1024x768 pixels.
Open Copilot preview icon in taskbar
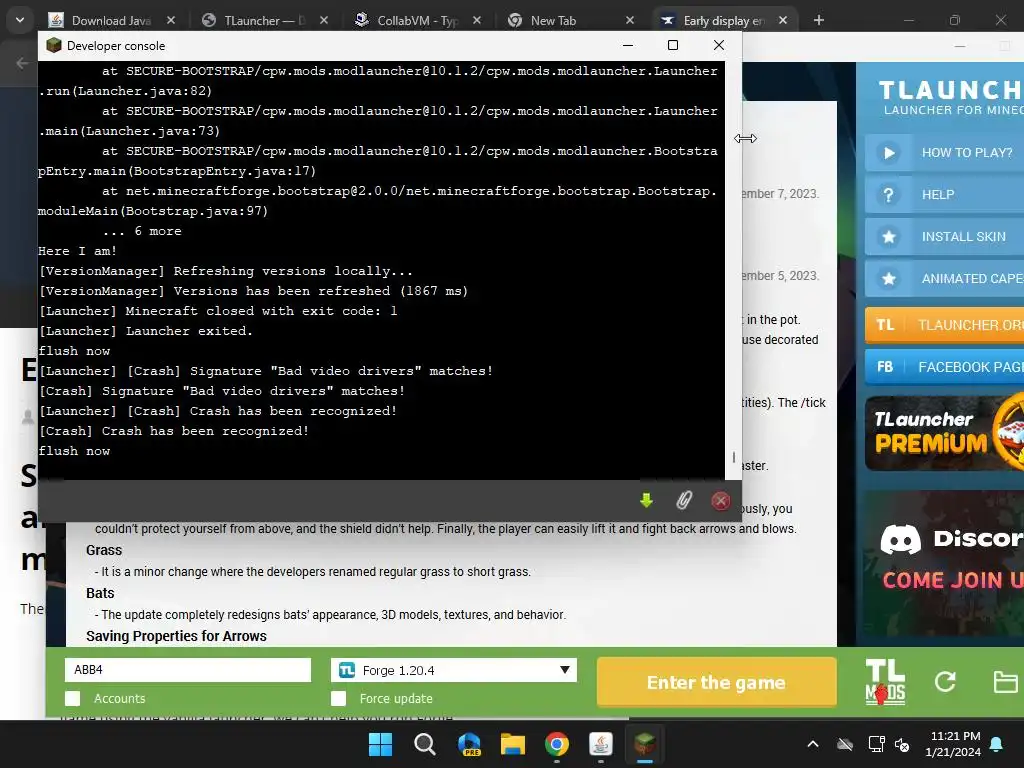click(x=469, y=744)
